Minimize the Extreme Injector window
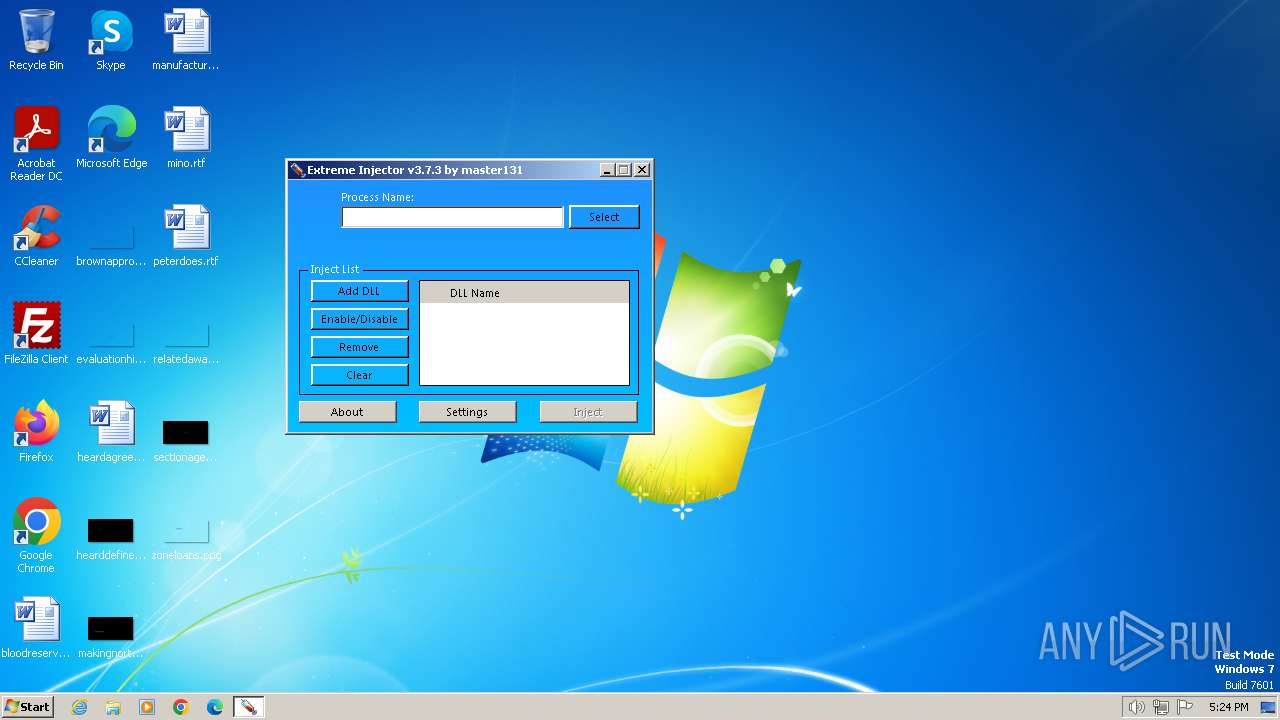The height and width of the screenshot is (720, 1280). [x=607, y=170]
